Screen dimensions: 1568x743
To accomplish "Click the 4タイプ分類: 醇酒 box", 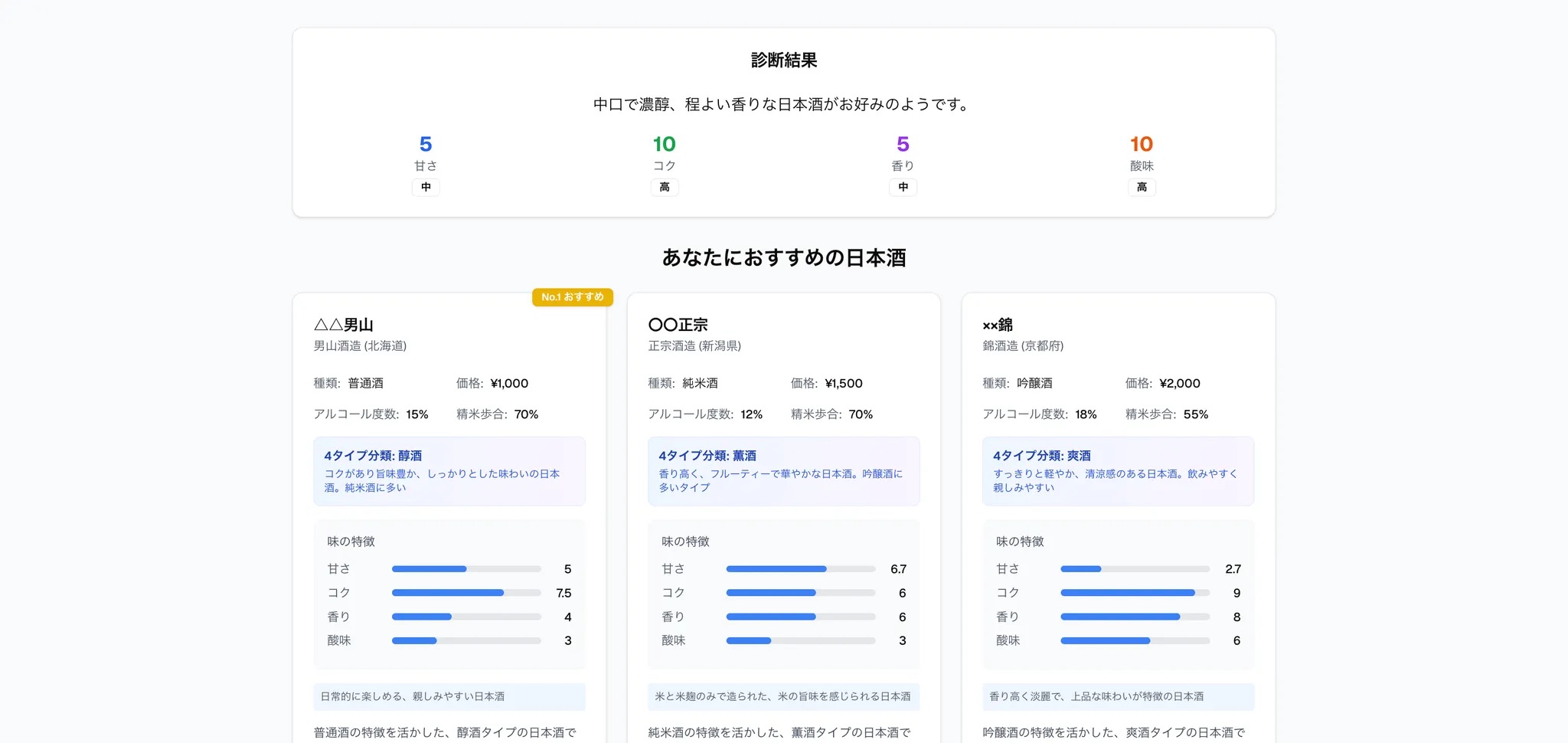I will (x=449, y=471).
